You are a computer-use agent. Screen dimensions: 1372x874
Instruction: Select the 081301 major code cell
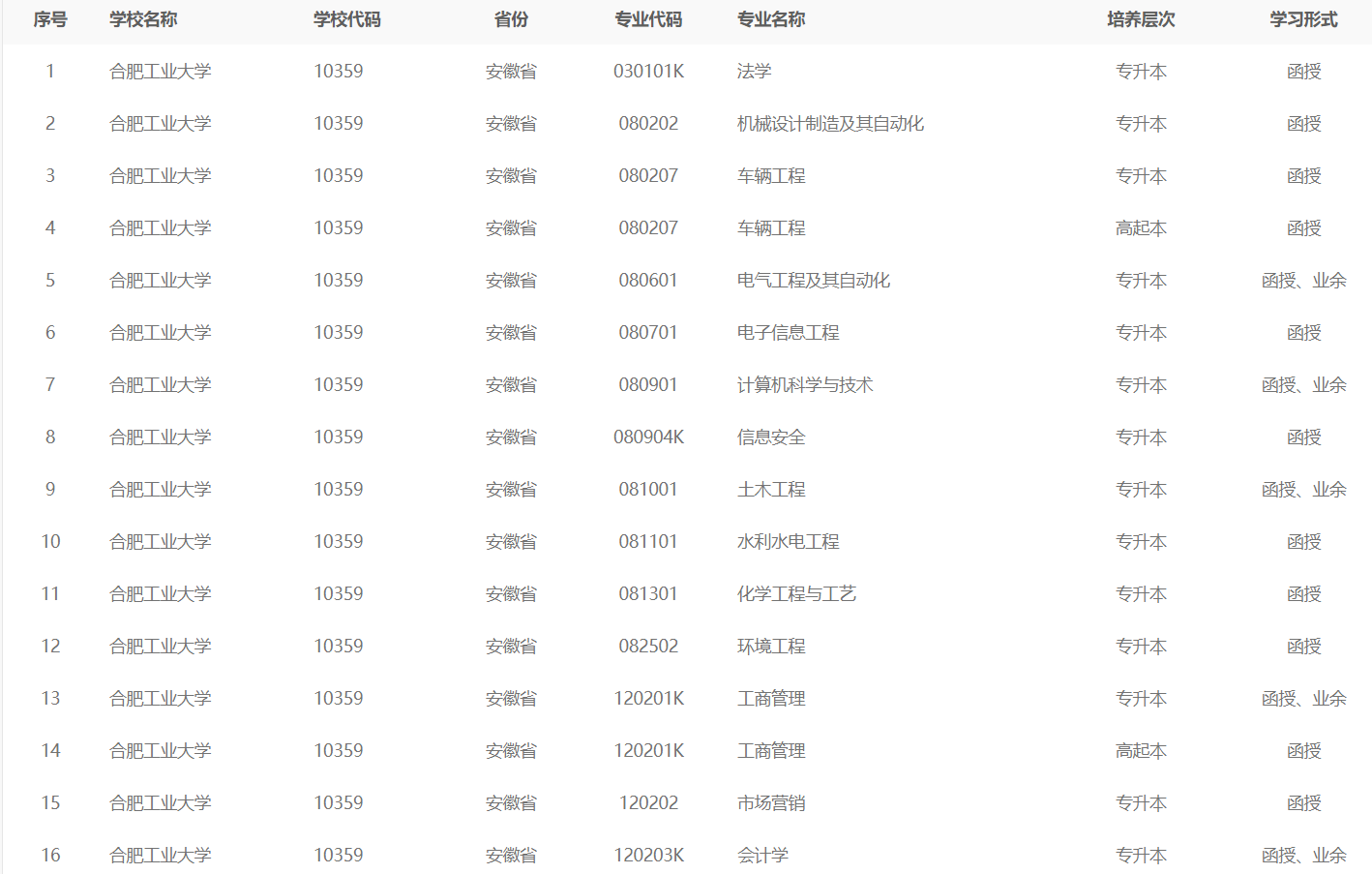648,594
